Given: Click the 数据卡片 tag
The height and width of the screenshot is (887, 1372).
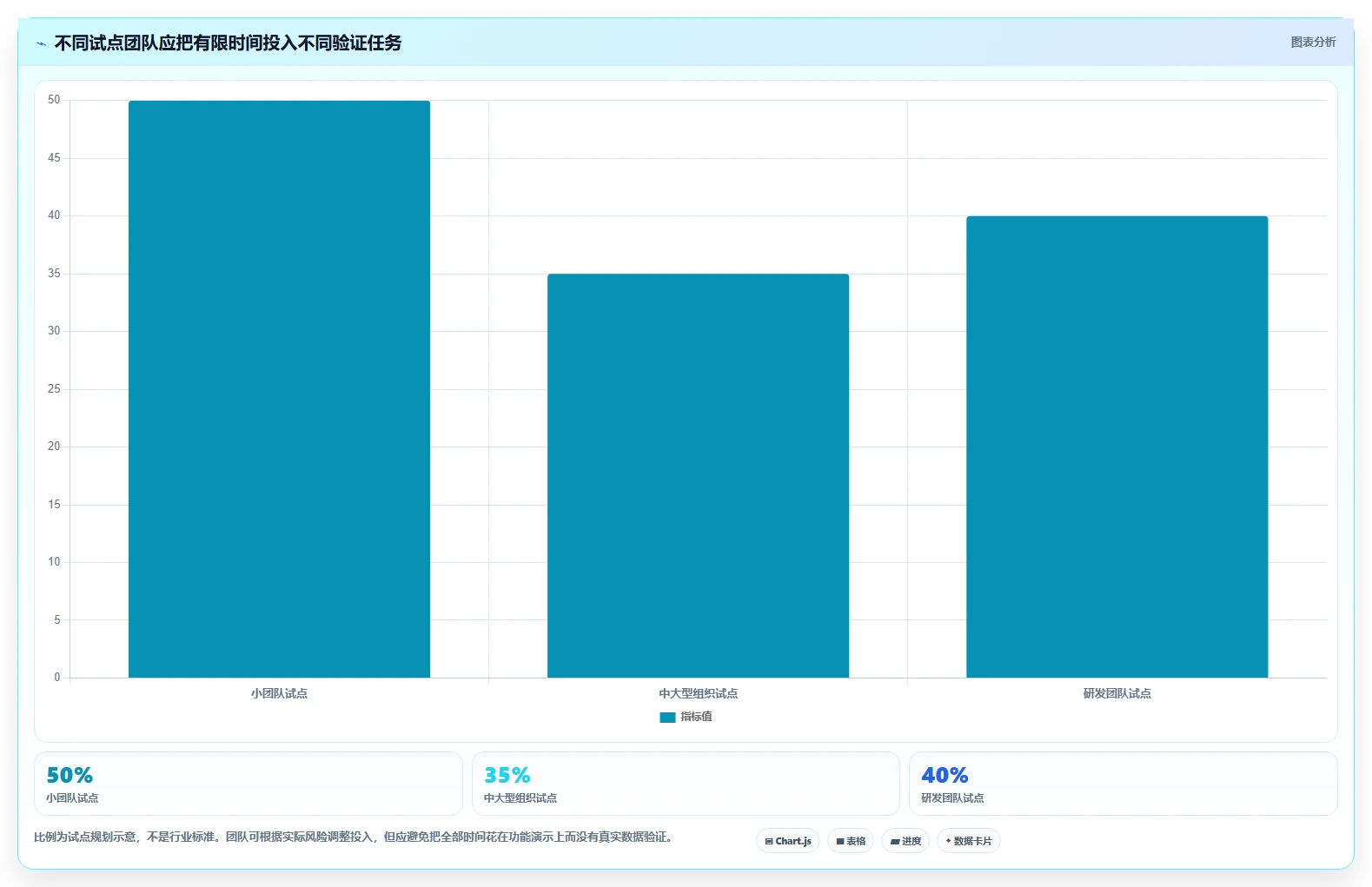Looking at the screenshot, I should 969,841.
